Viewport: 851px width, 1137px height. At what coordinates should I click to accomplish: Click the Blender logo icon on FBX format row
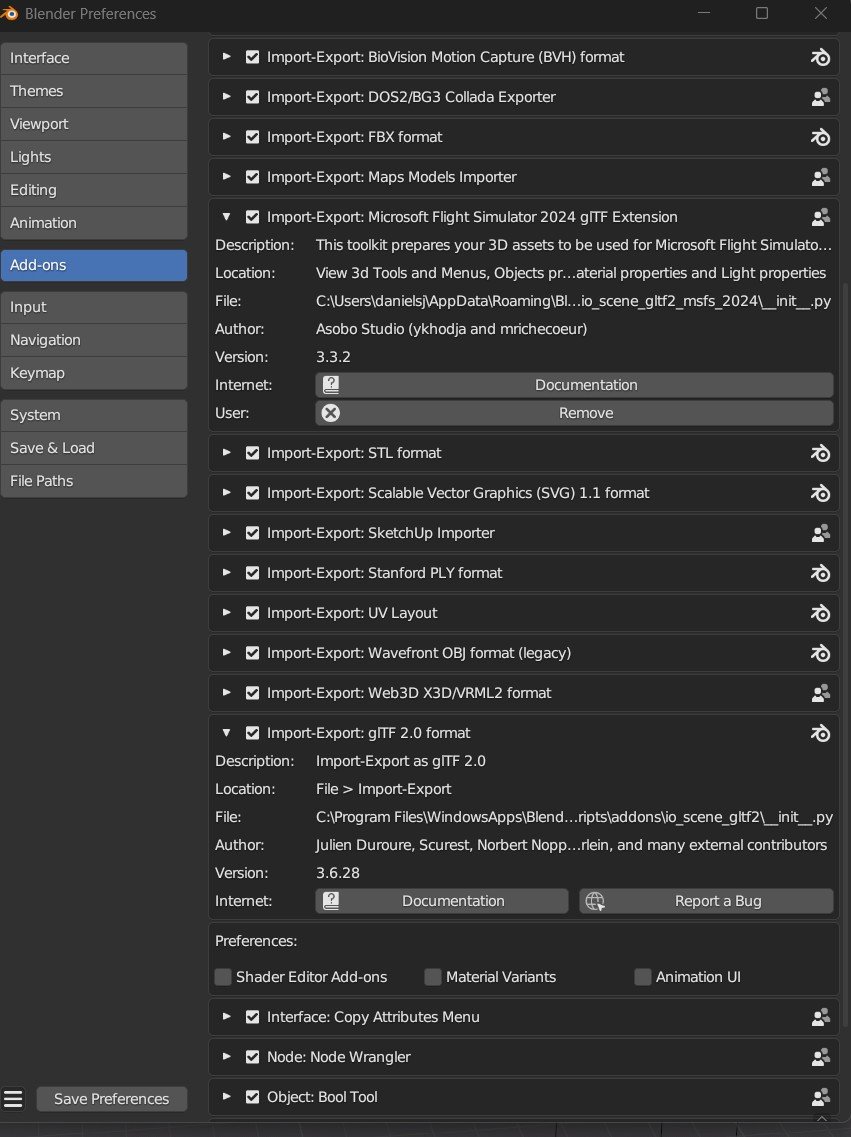(x=820, y=137)
